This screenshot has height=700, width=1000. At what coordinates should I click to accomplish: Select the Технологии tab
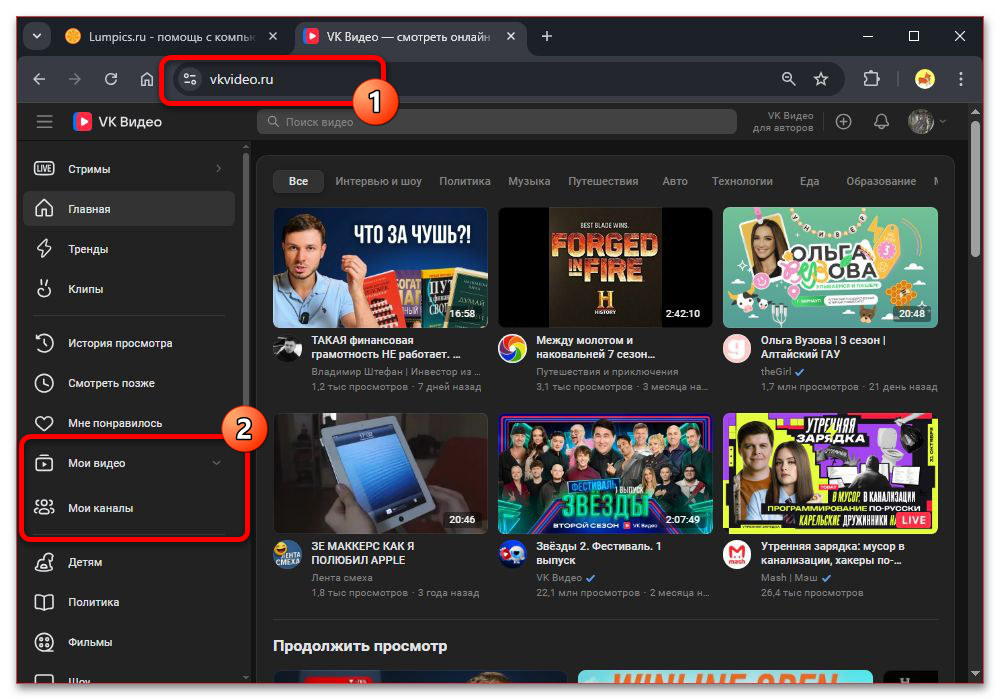(x=742, y=181)
